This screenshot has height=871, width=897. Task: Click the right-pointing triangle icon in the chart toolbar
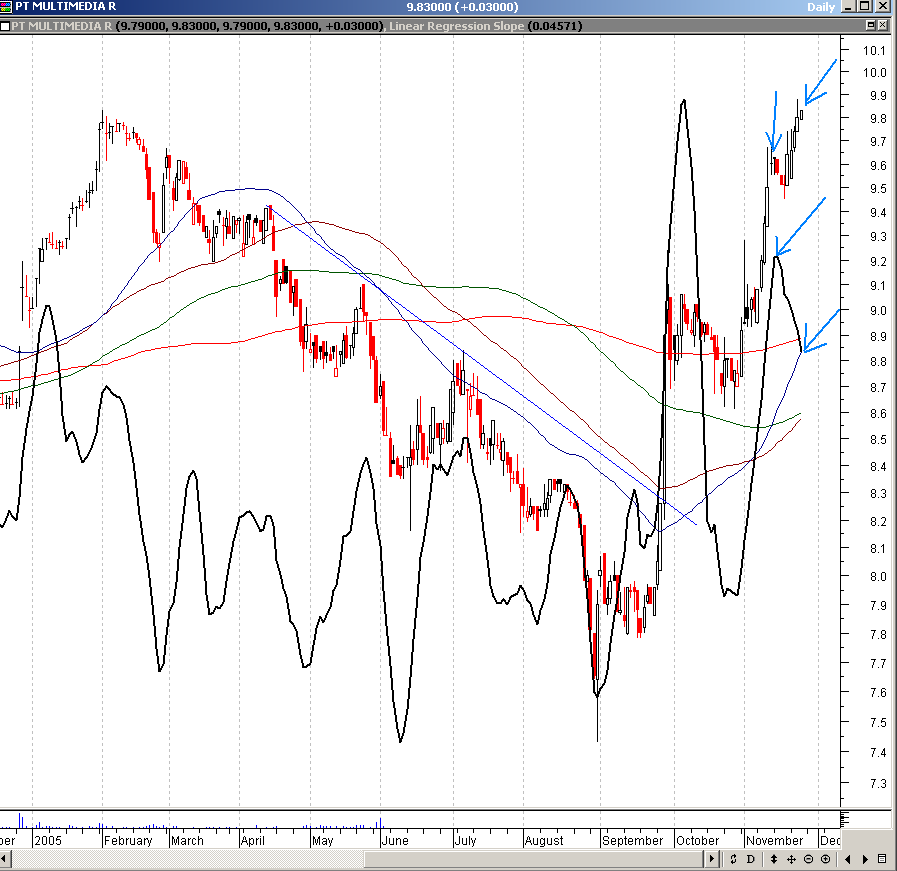pyautogui.click(x=865, y=858)
